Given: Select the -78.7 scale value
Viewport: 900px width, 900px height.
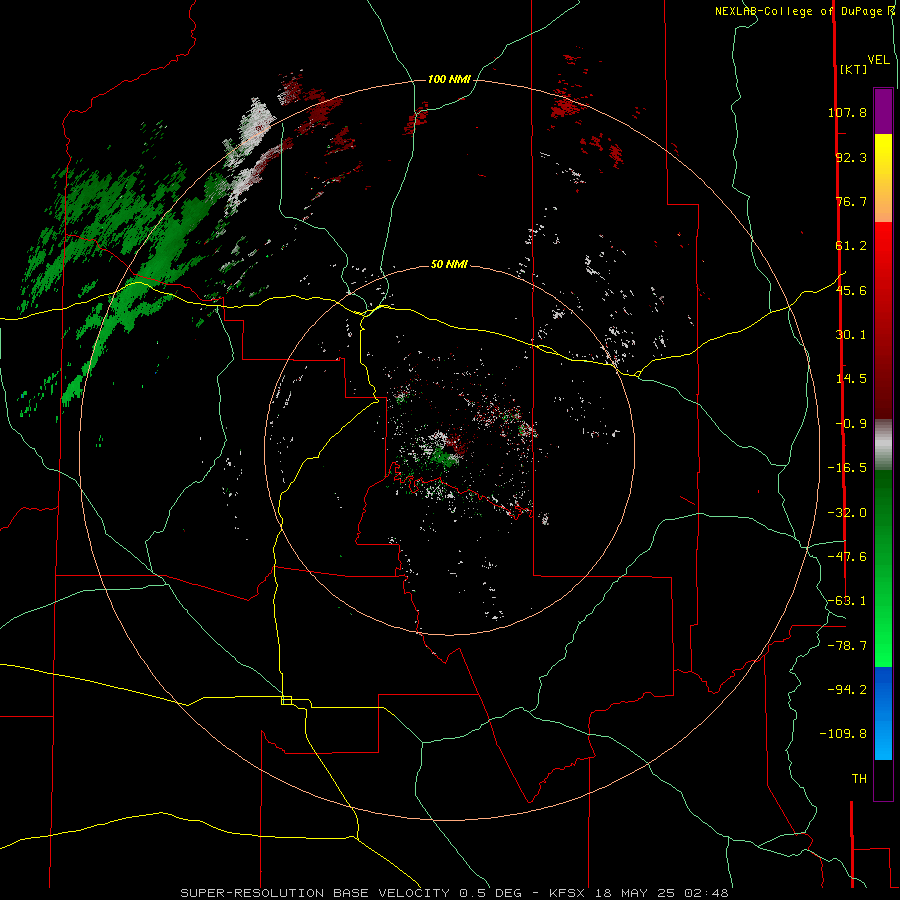Looking at the screenshot, I should (x=847, y=646).
